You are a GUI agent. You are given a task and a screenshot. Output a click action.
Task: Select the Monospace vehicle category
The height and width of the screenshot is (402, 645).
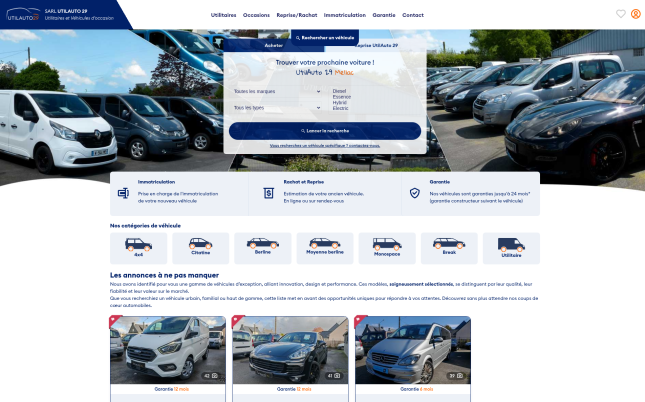point(387,248)
